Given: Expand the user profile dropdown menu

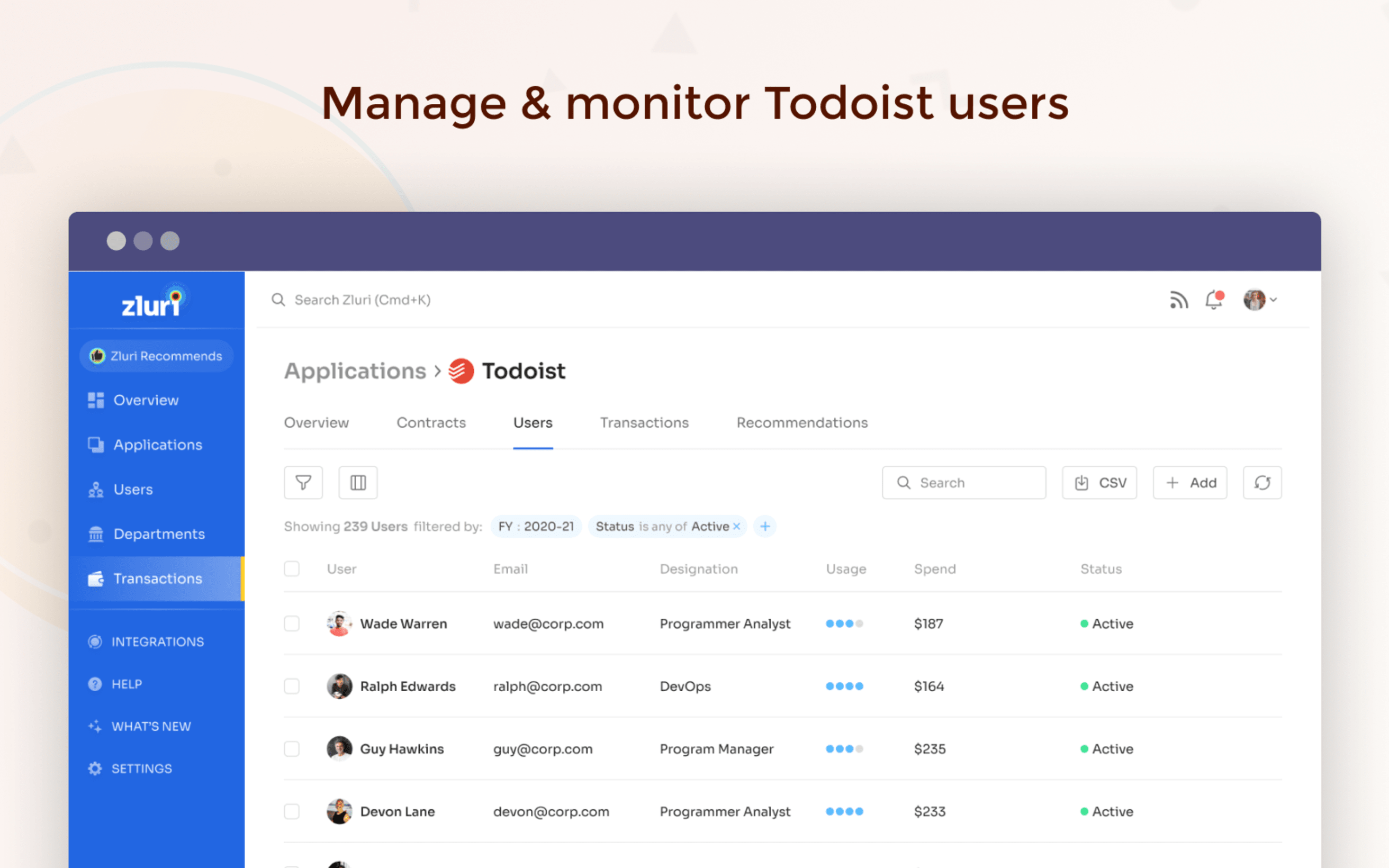Looking at the screenshot, I should click(1258, 299).
